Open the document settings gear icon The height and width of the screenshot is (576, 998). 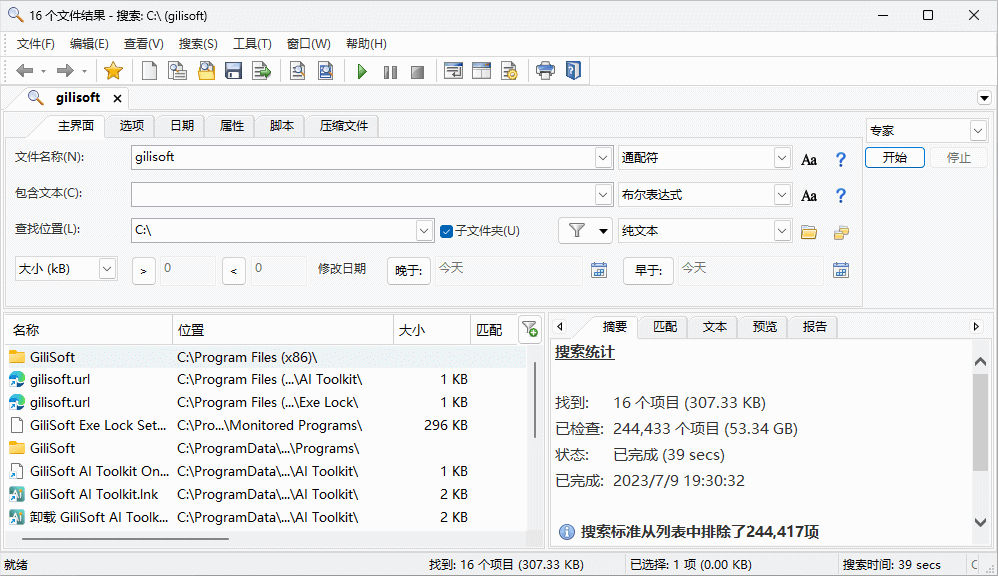coord(509,71)
